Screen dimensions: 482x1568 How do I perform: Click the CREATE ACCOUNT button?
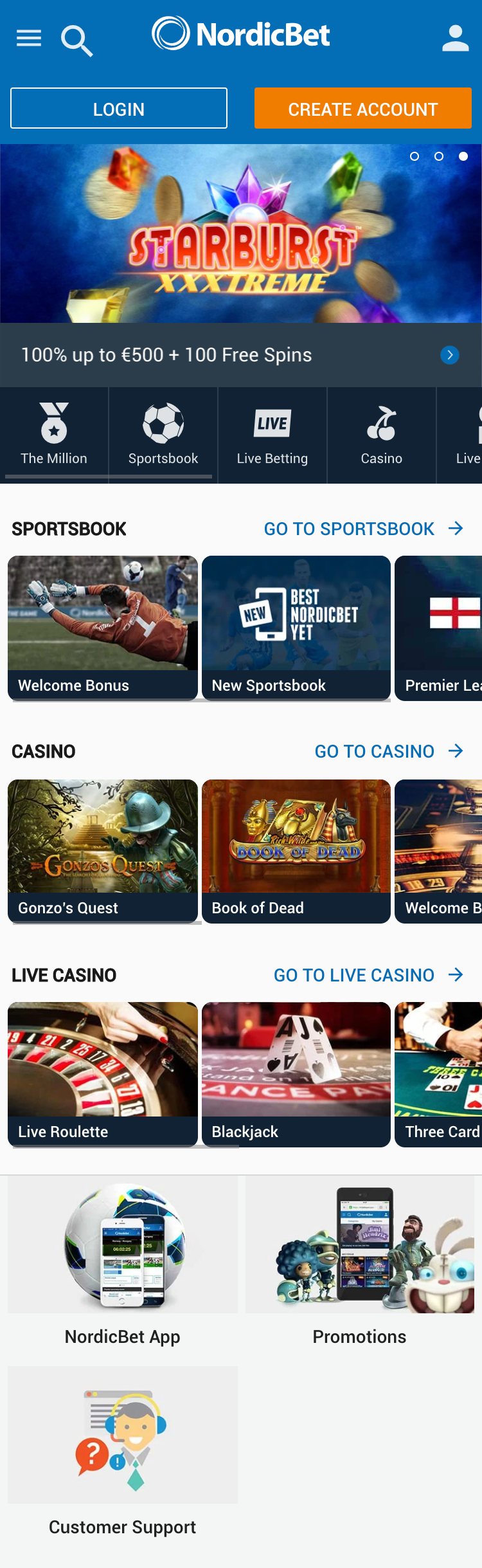click(363, 108)
